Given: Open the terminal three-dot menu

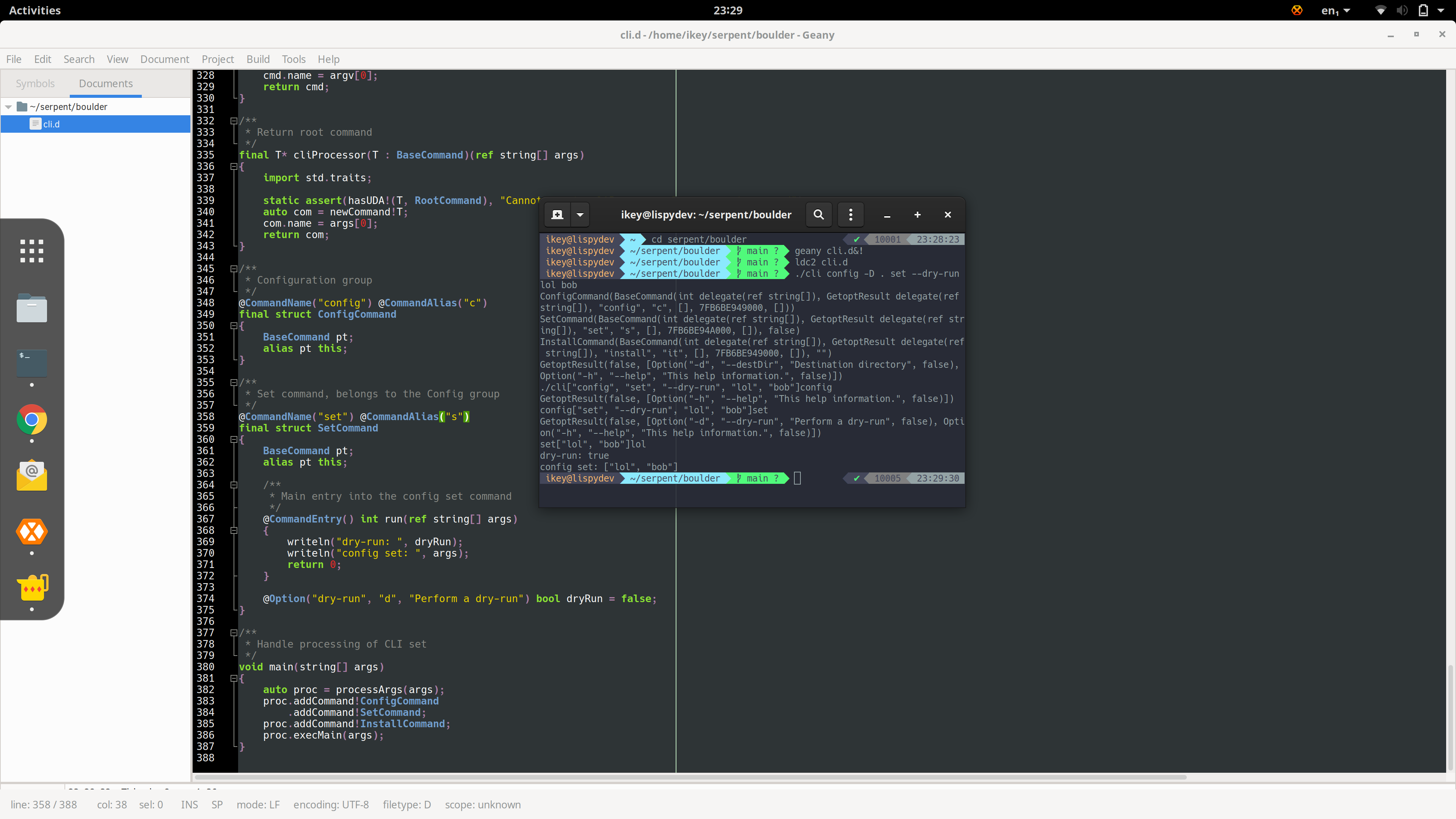Looking at the screenshot, I should 850,215.
